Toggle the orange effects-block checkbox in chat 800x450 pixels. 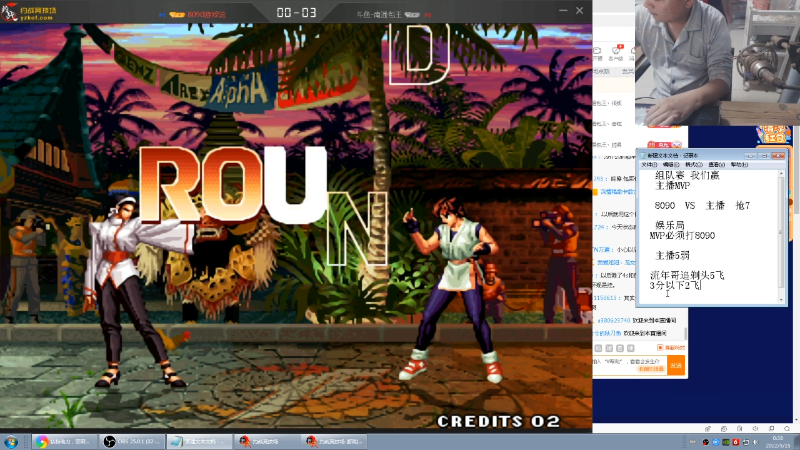660,347
